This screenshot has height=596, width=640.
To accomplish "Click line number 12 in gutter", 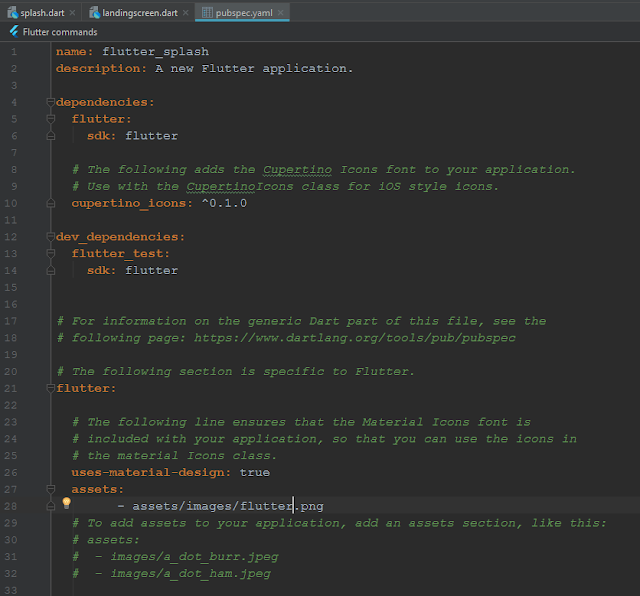I will point(11,237).
